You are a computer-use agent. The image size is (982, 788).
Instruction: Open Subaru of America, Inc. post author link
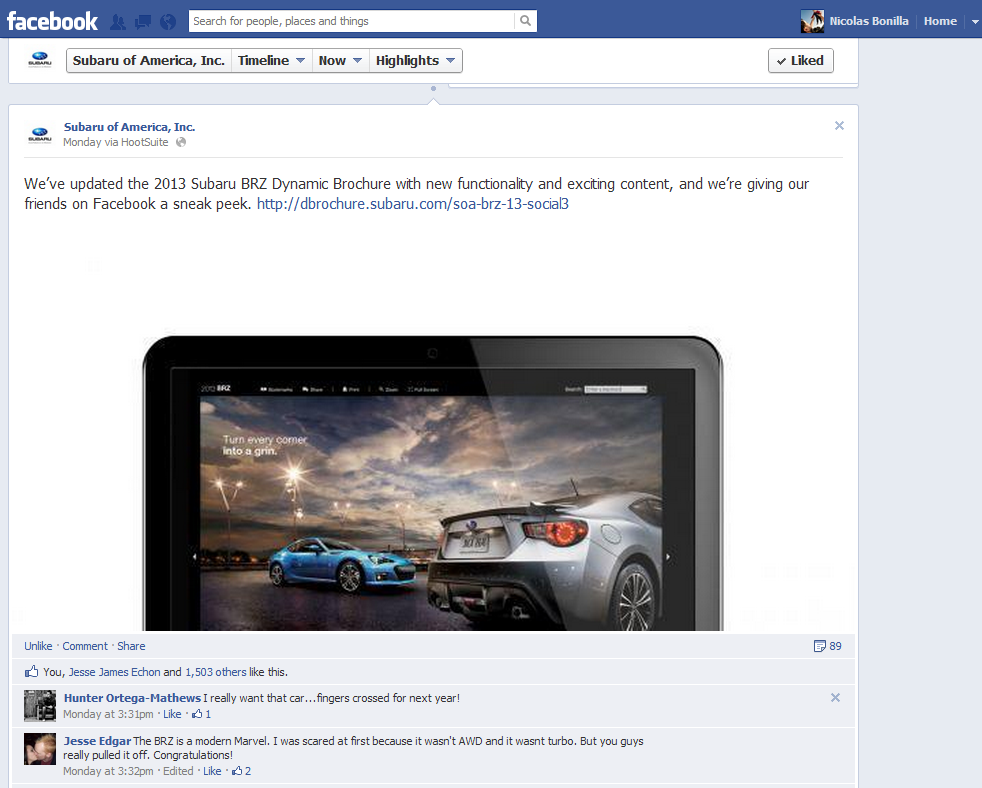pos(129,127)
